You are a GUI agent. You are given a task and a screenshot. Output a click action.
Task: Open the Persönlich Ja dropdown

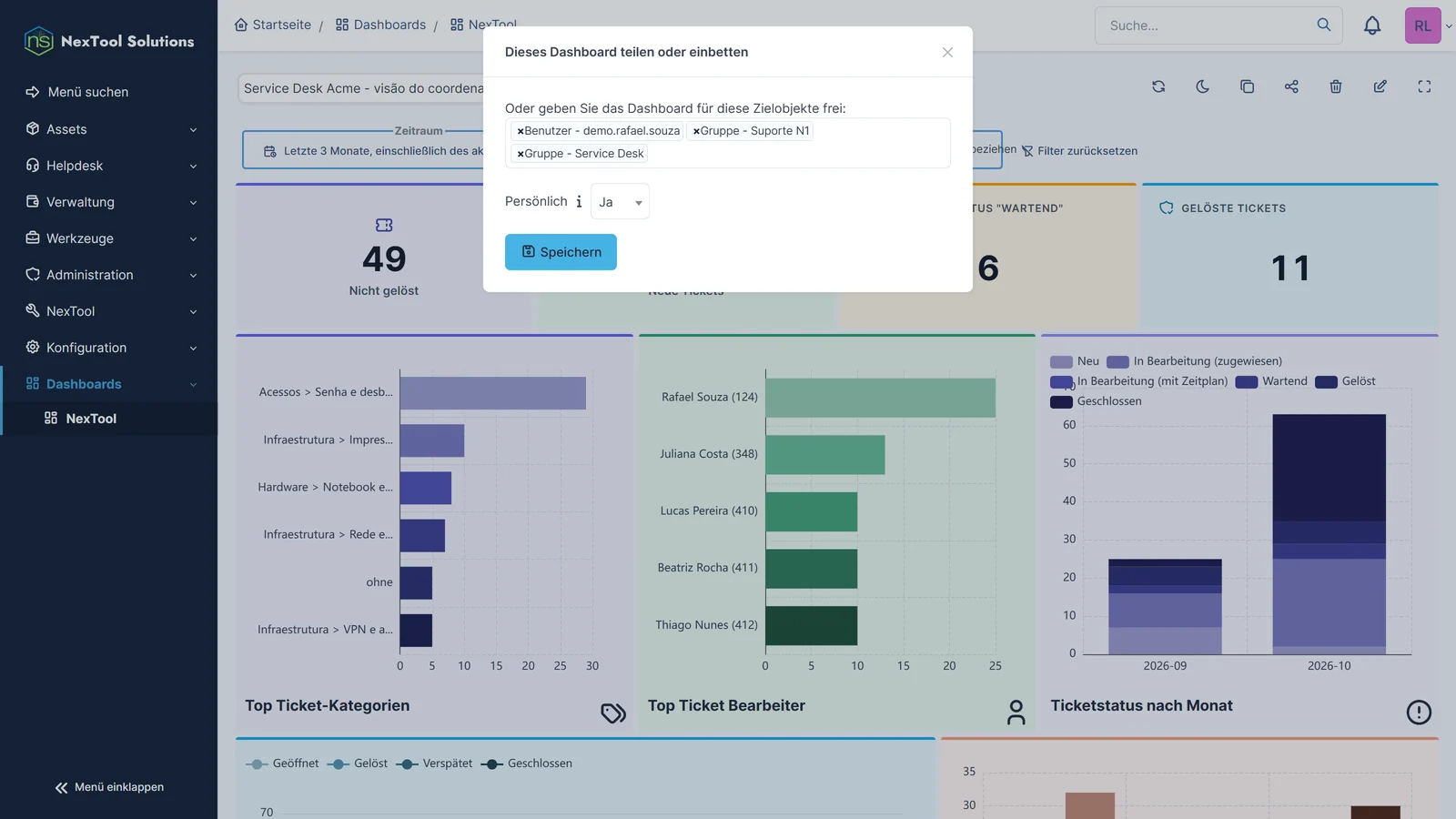pyautogui.click(x=620, y=202)
